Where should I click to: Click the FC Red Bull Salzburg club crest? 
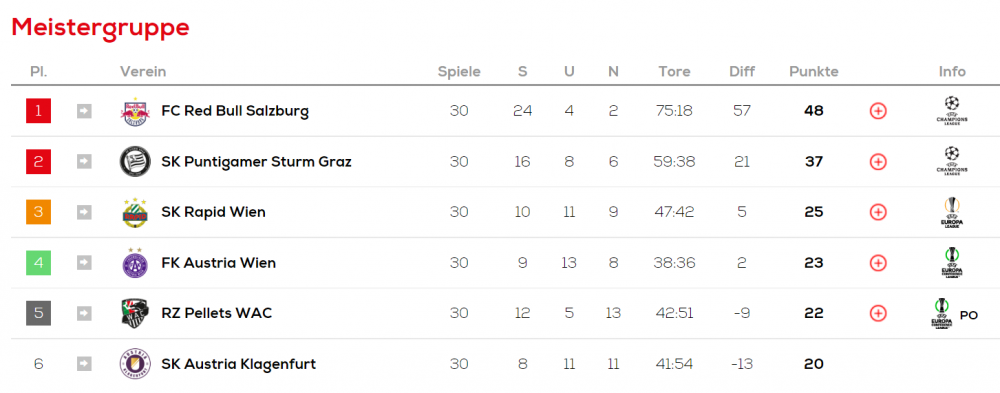[x=135, y=111]
